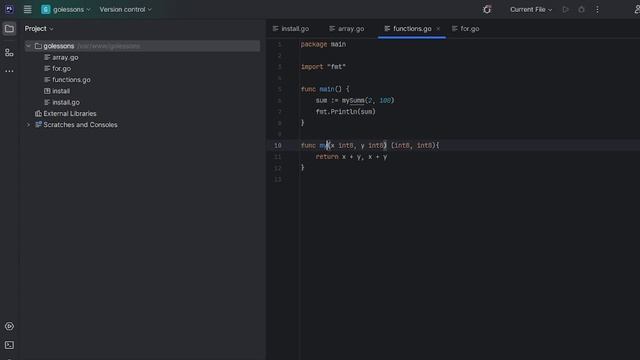Screen dimensions: 640x360
Task: Click the (int8, int8) return types
Action: tap(413, 145)
